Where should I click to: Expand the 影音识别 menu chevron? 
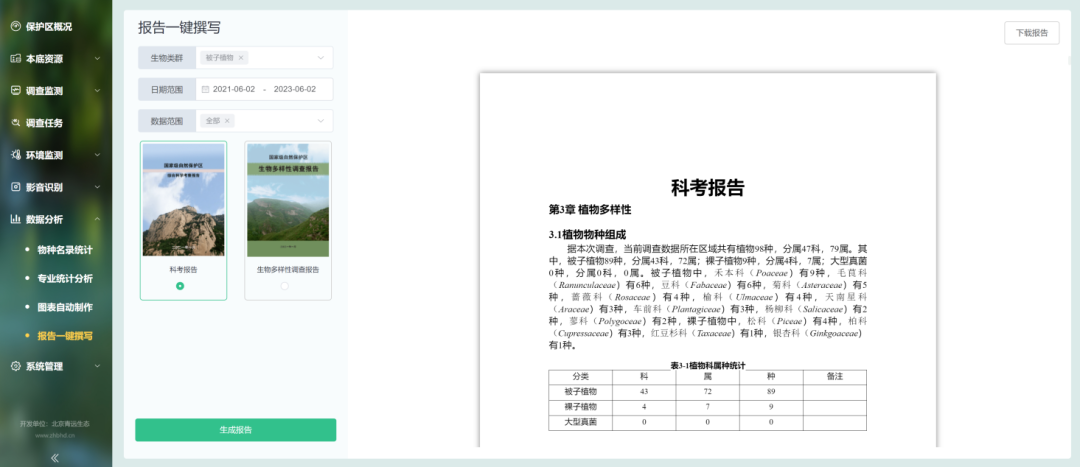(97, 187)
